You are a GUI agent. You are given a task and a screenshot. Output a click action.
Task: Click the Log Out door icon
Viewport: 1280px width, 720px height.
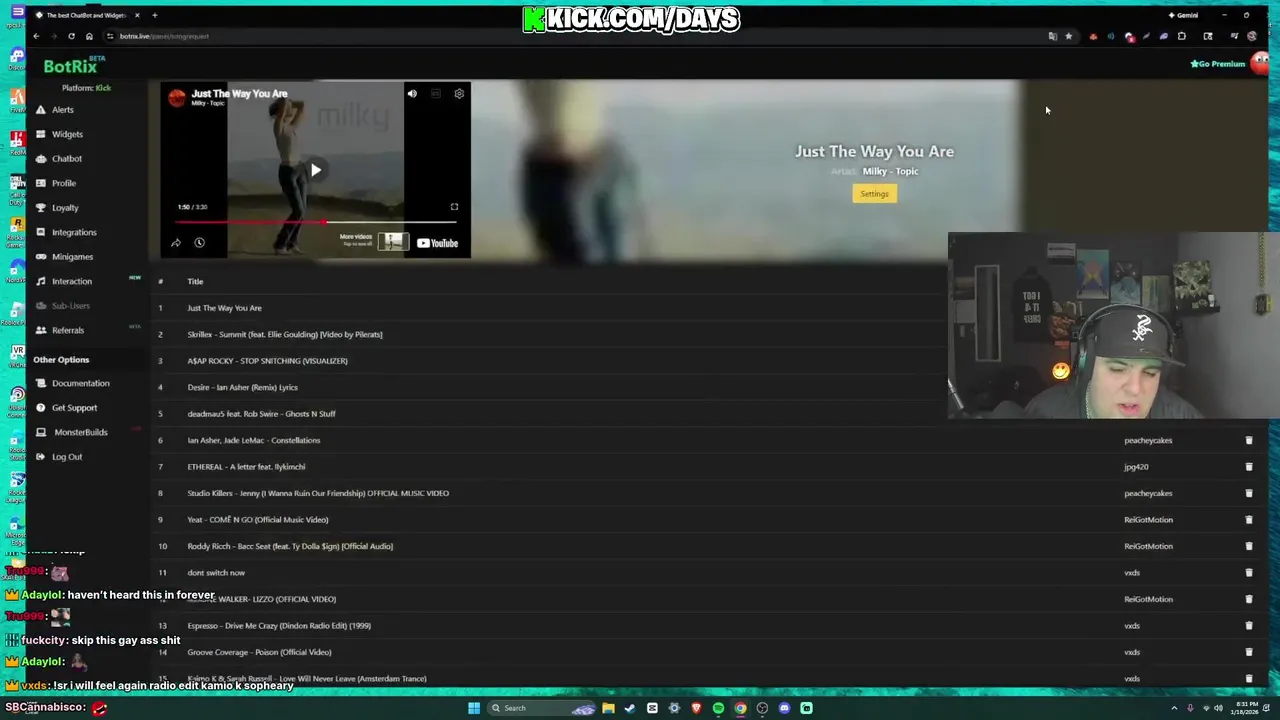pyautogui.click(x=41, y=457)
